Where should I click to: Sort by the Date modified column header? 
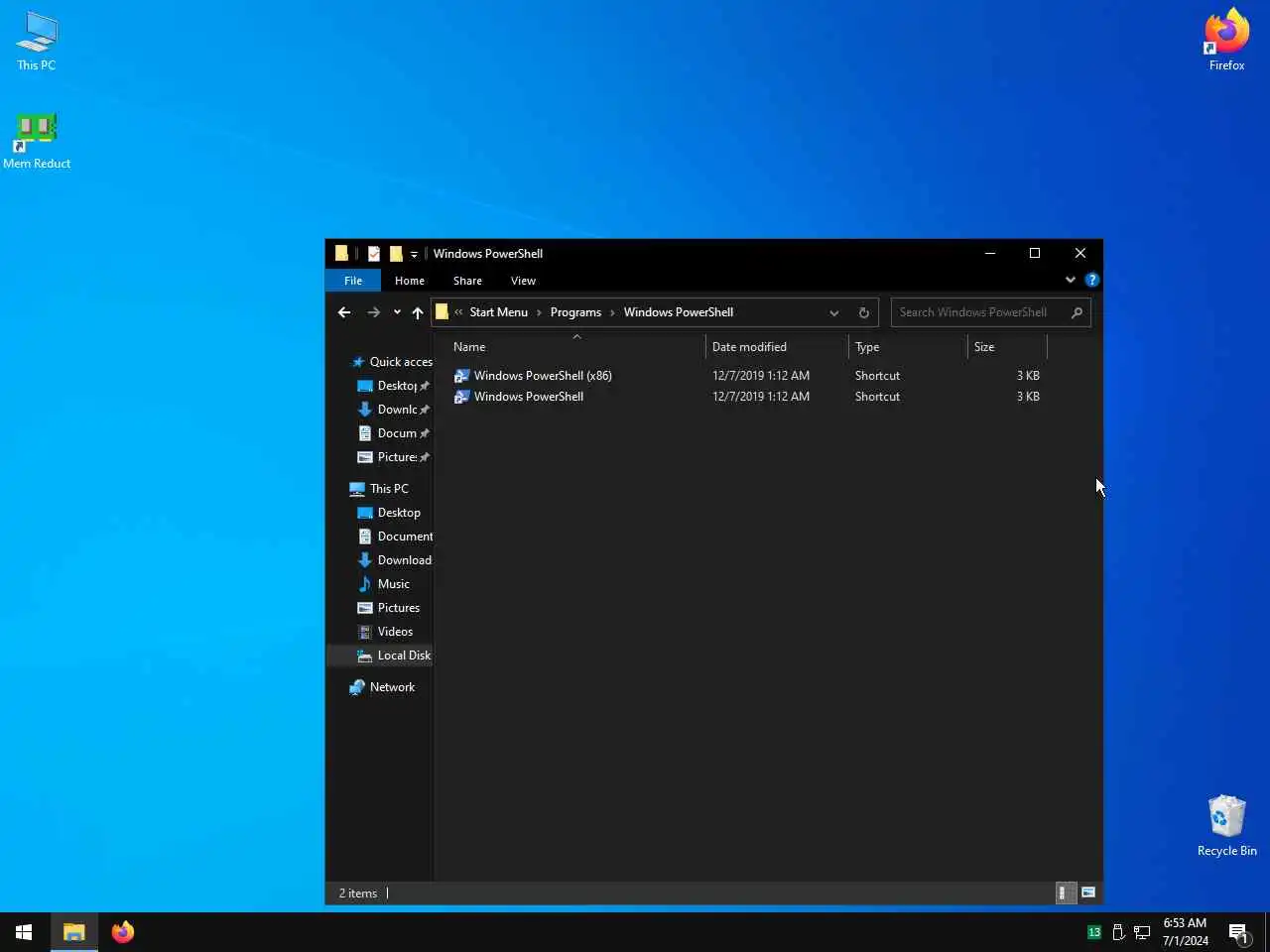tap(777, 347)
